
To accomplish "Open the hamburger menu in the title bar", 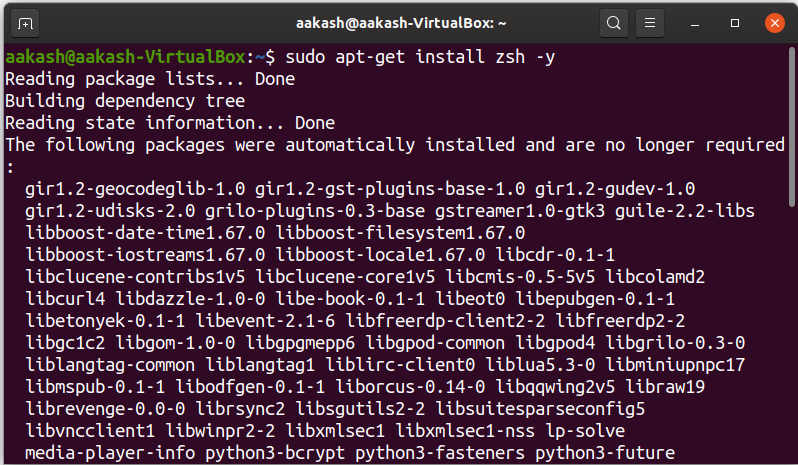I will 650,23.
